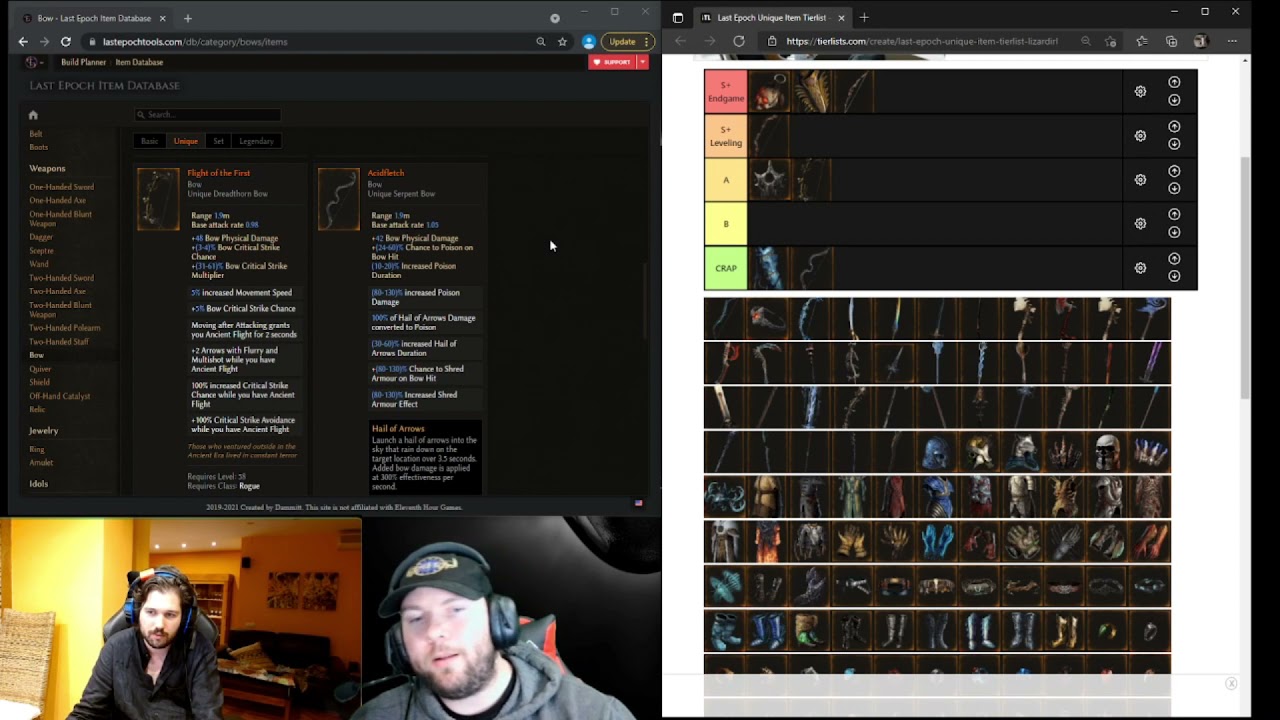Image resolution: width=1280 pixels, height=720 pixels.
Task: Move S+ Endgame tier row up
Action: tap(1174, 82)
